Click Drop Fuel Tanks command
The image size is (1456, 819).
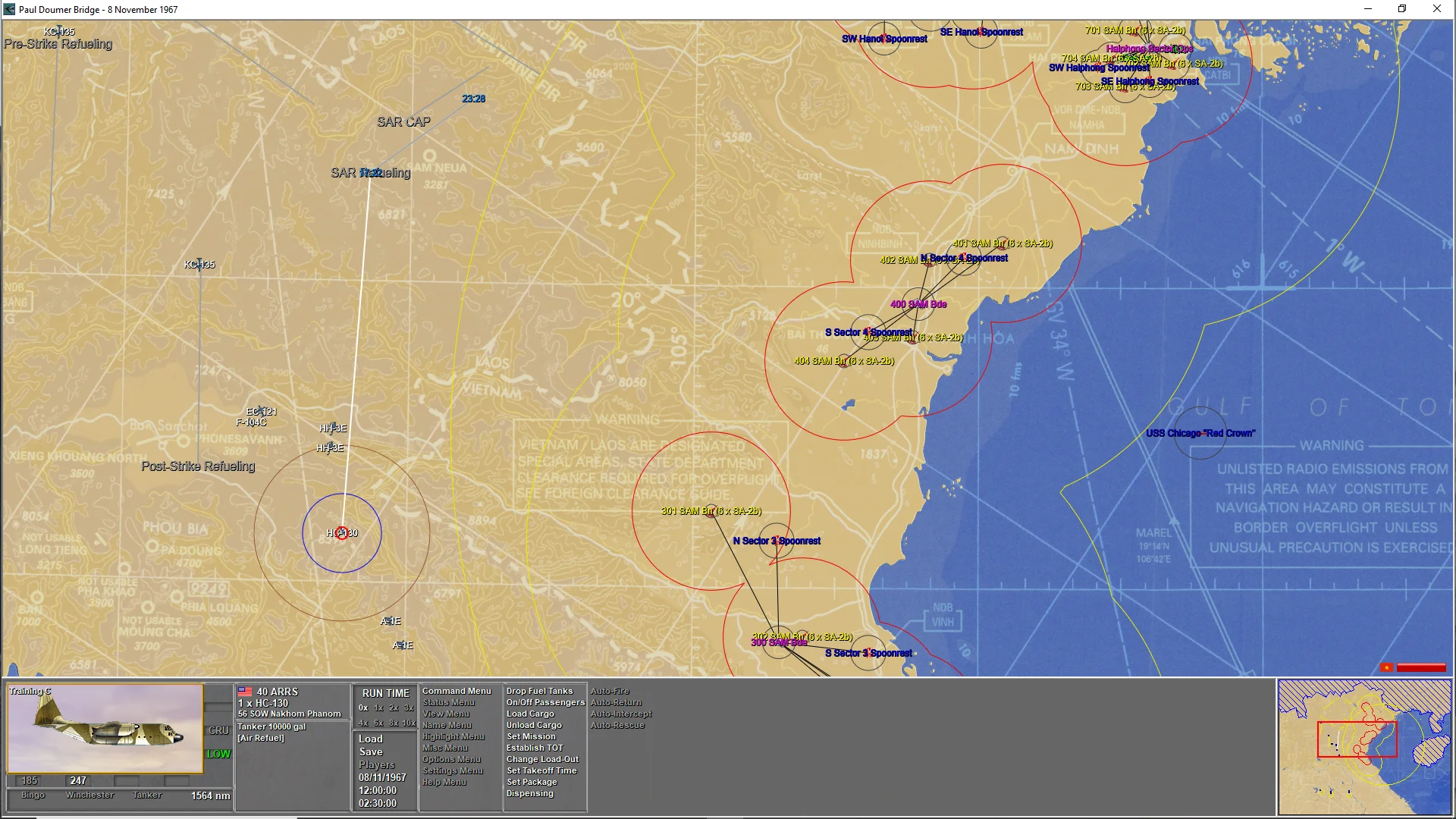pos(539,691)
